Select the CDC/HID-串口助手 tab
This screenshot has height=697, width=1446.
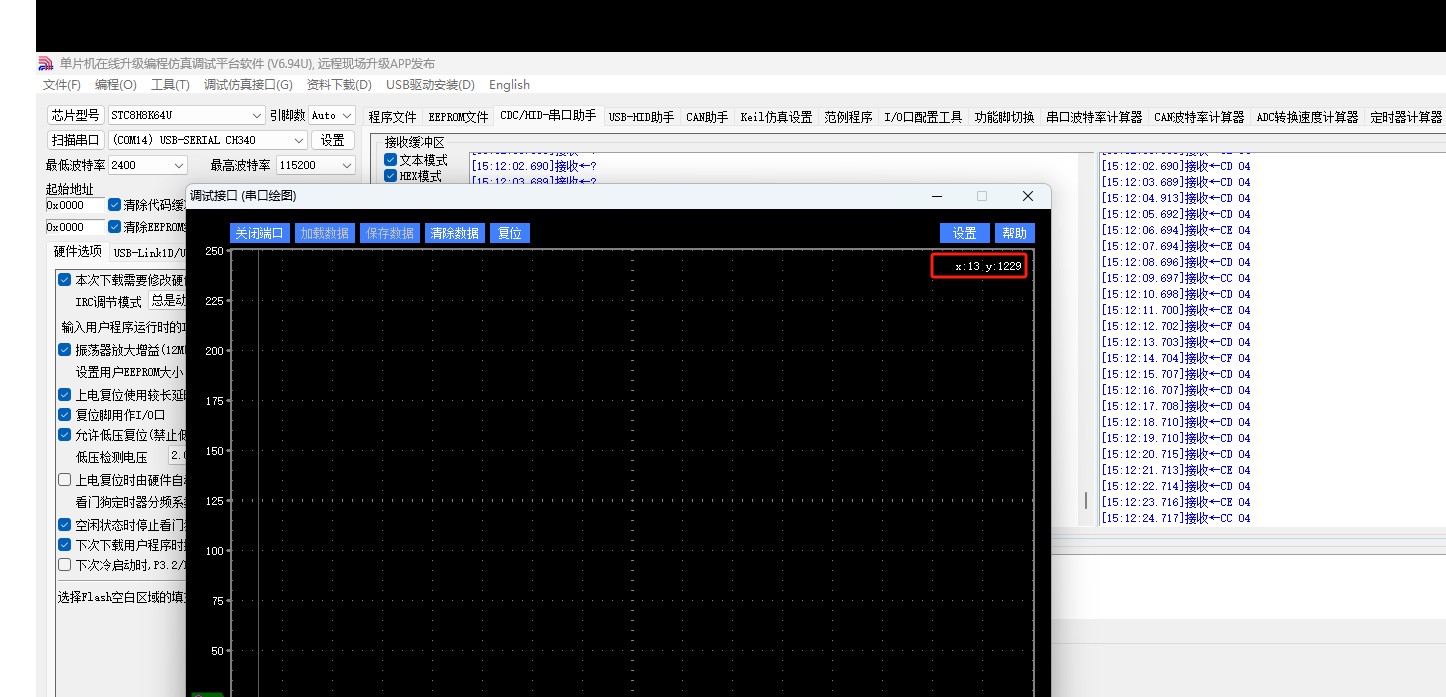[x=548, y=116]
